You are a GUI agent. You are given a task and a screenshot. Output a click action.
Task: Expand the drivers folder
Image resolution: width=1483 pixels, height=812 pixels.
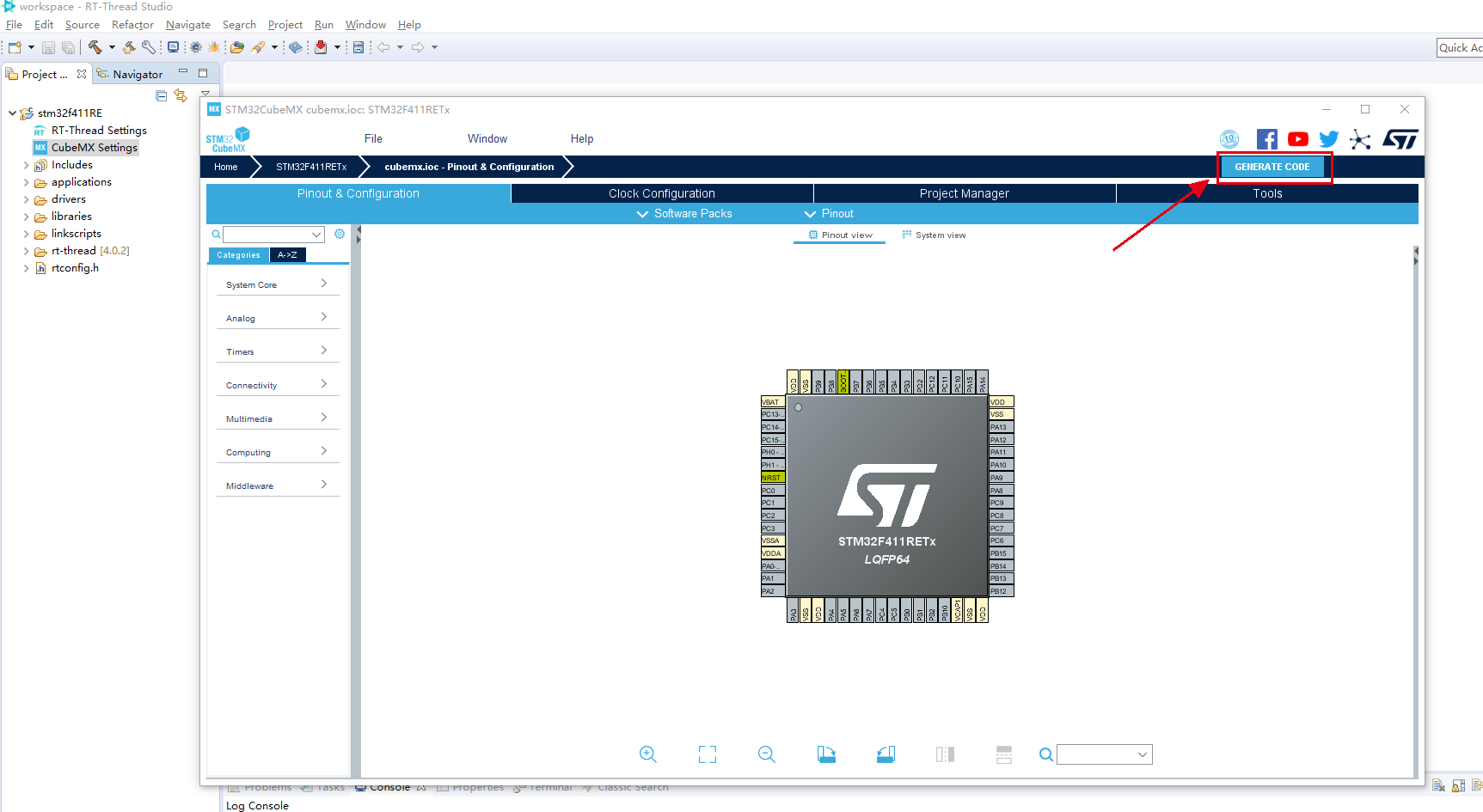[26, 199]
